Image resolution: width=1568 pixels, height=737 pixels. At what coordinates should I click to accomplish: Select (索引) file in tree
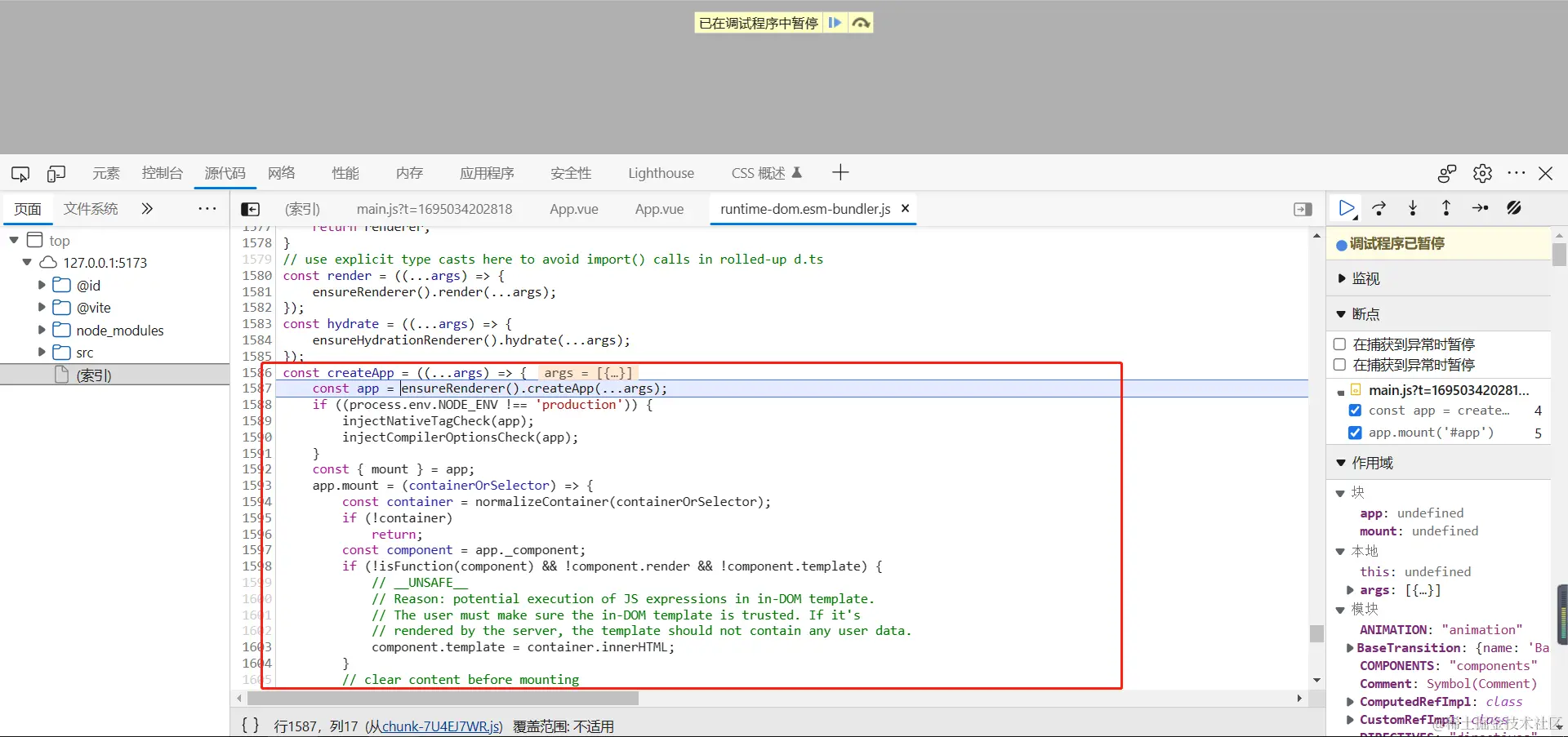(x=94, y=375)
